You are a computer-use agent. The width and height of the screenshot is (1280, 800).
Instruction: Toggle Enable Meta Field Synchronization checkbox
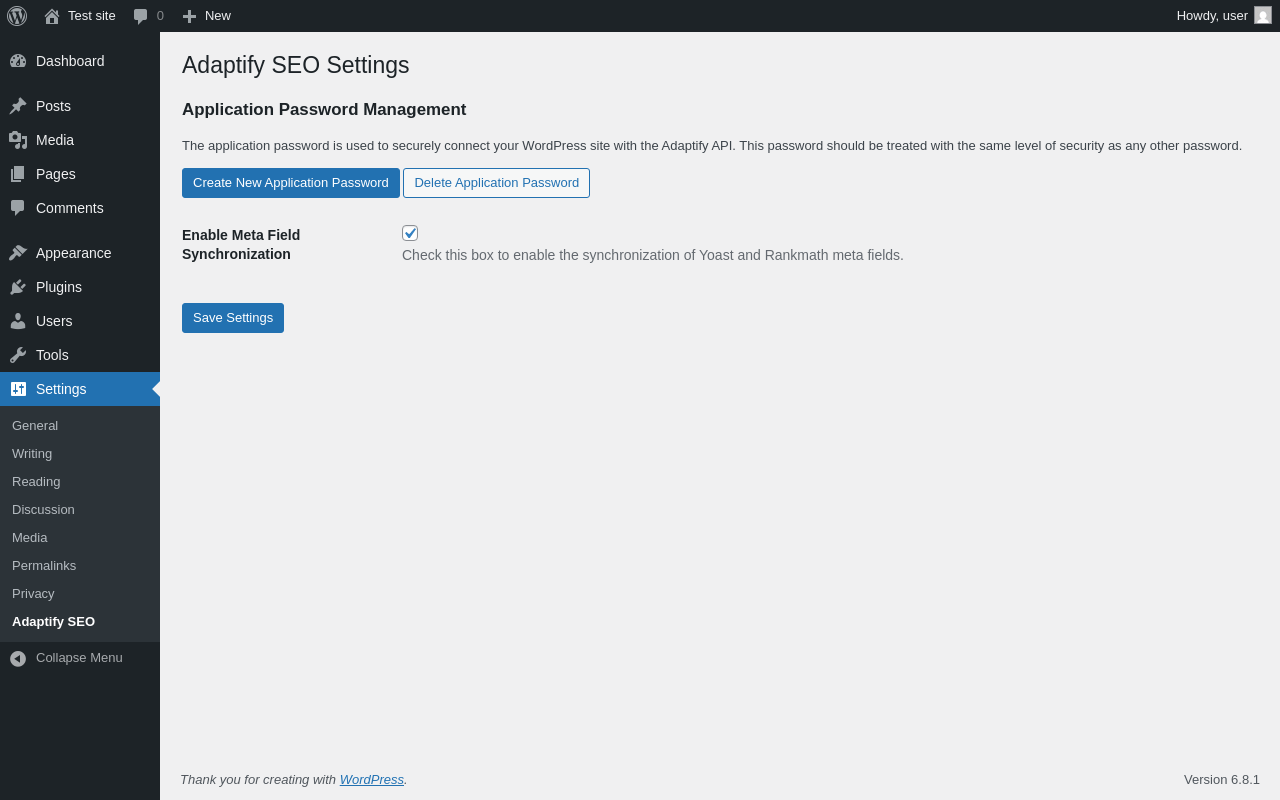pos(410,233)
